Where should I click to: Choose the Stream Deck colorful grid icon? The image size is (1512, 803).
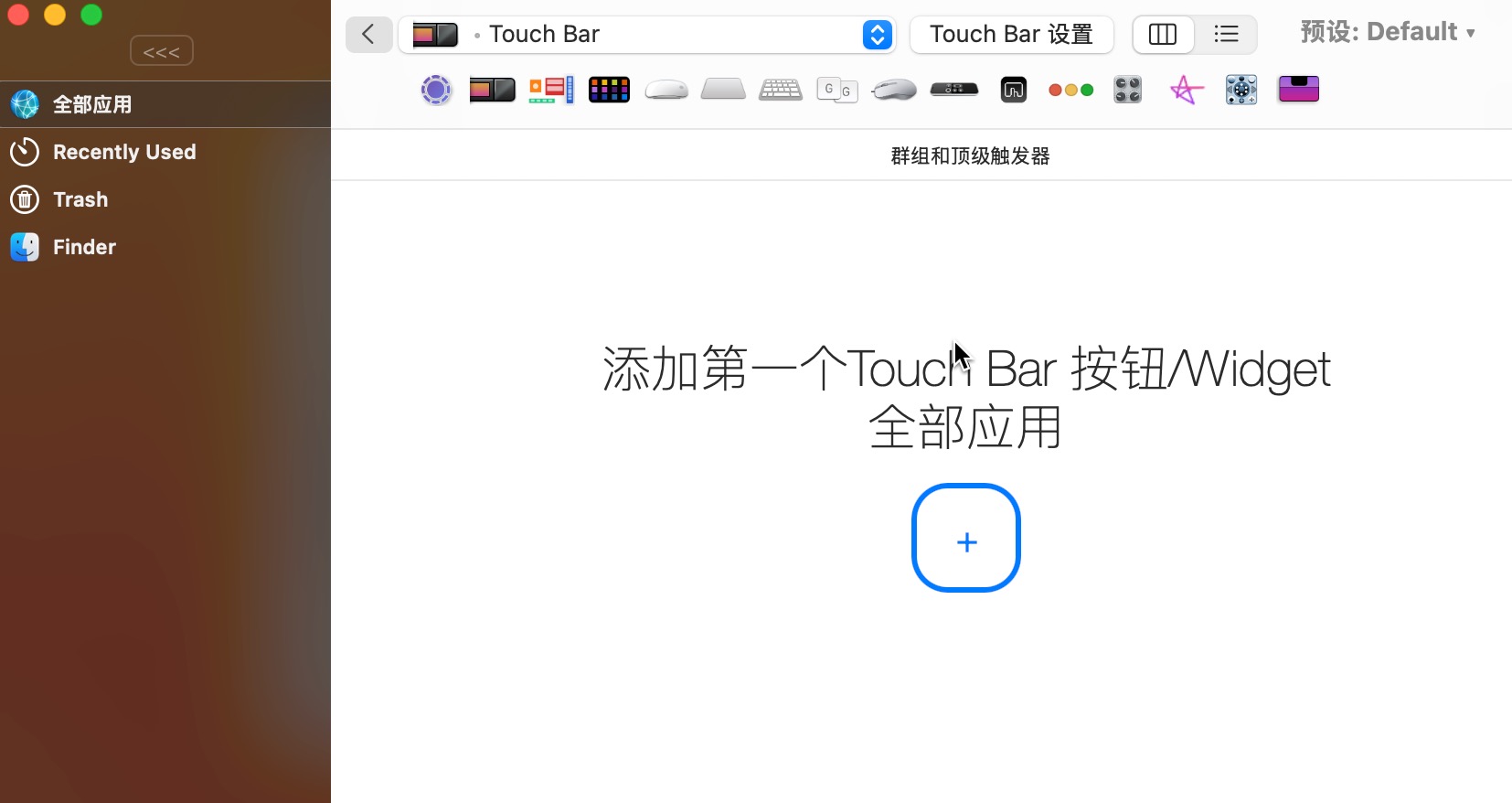tap(609, 90)
